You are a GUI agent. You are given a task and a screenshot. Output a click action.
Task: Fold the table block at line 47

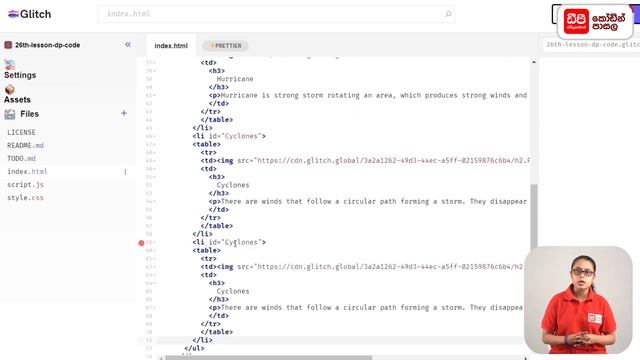coord(154,144)
